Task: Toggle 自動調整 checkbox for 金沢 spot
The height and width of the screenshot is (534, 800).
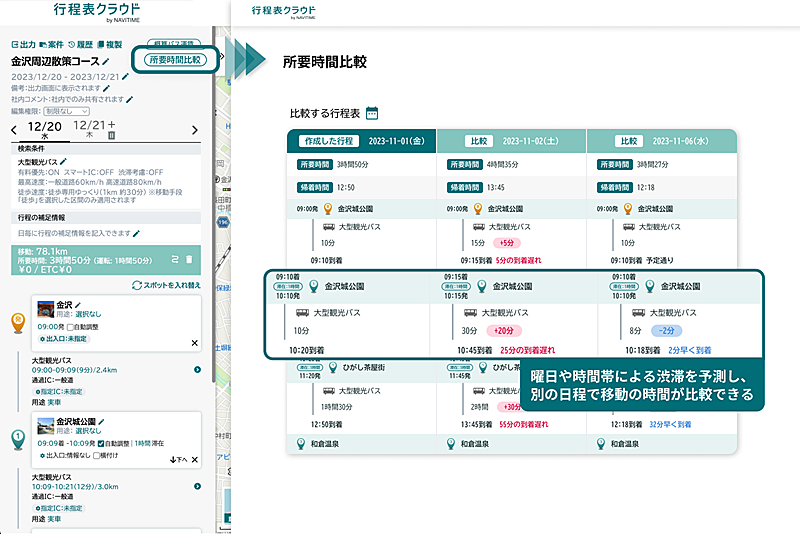Action: pyautogui.click(x=70, y=326)
